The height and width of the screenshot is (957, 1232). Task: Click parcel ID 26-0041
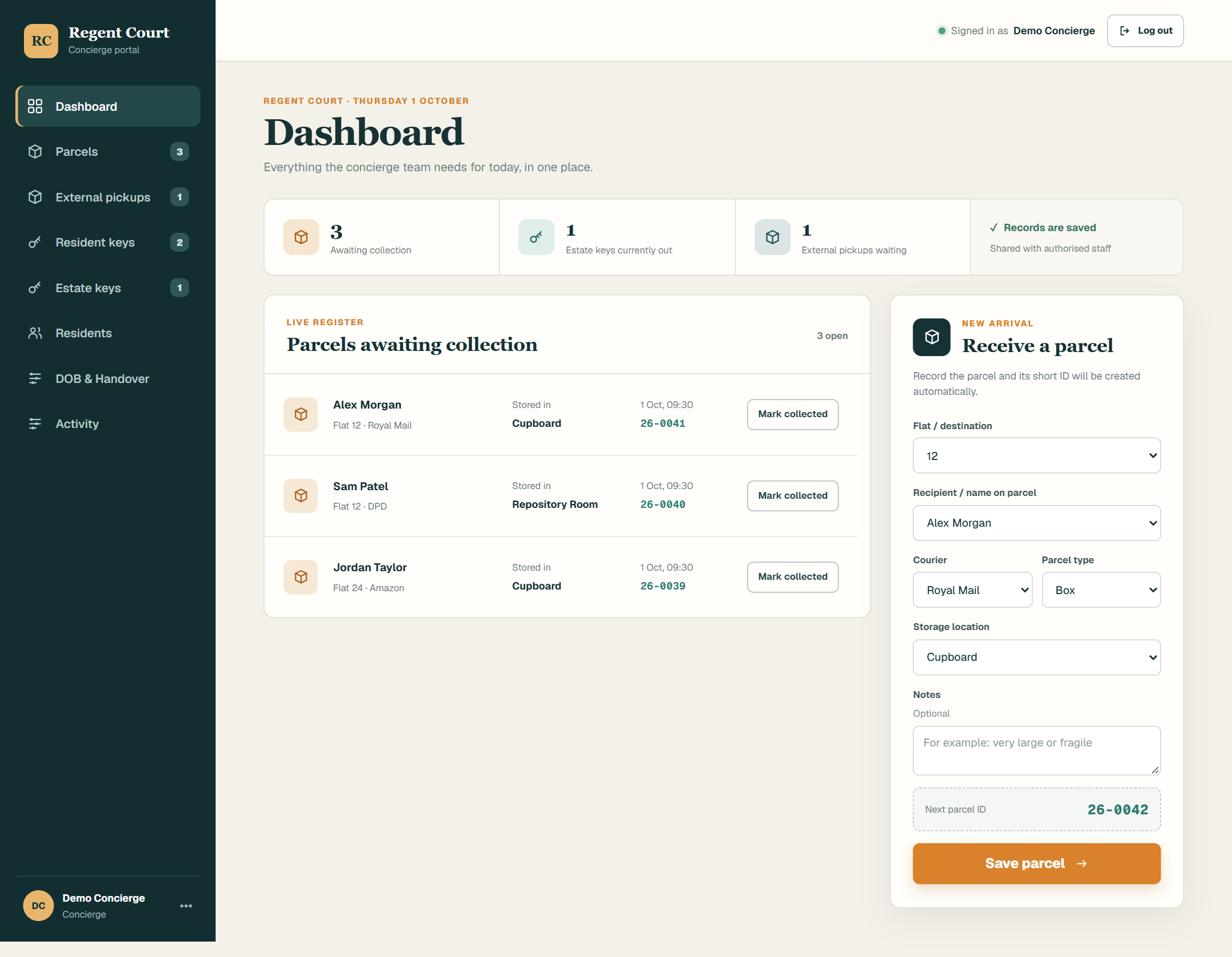663,423
